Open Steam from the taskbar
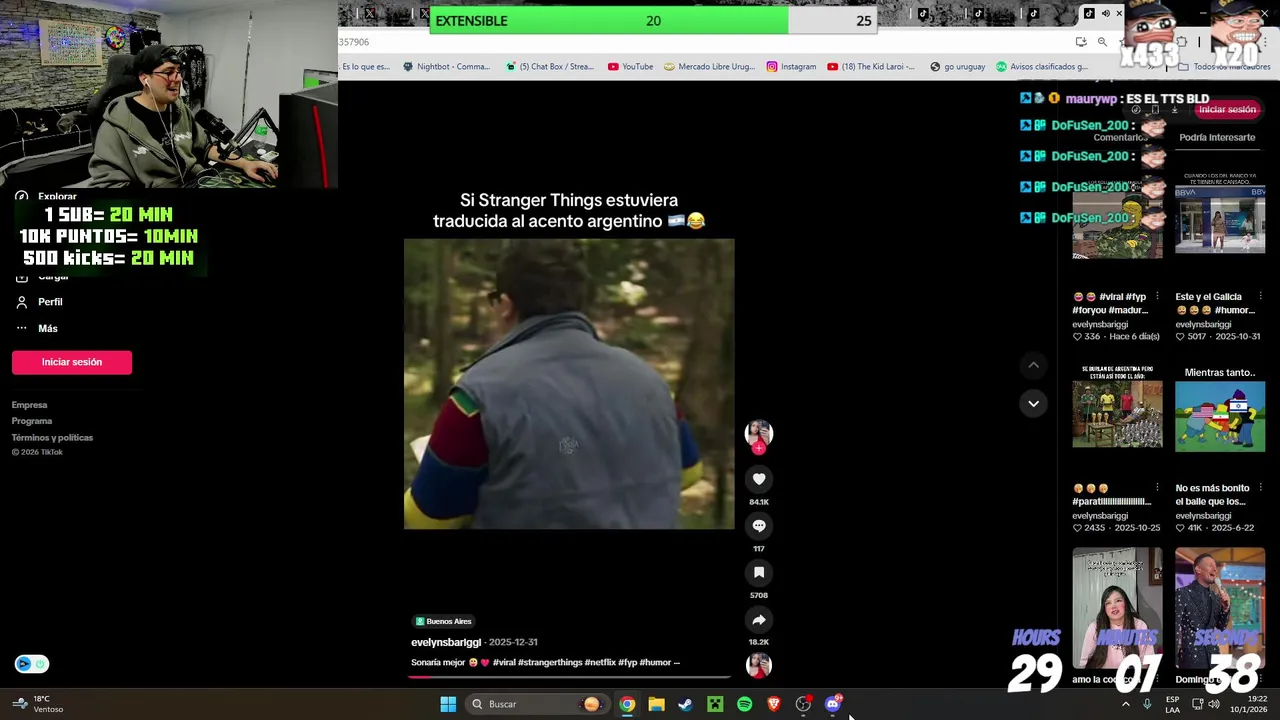Screen dimensions: 1280x720 pyautogui.click(x=685, y=704)
